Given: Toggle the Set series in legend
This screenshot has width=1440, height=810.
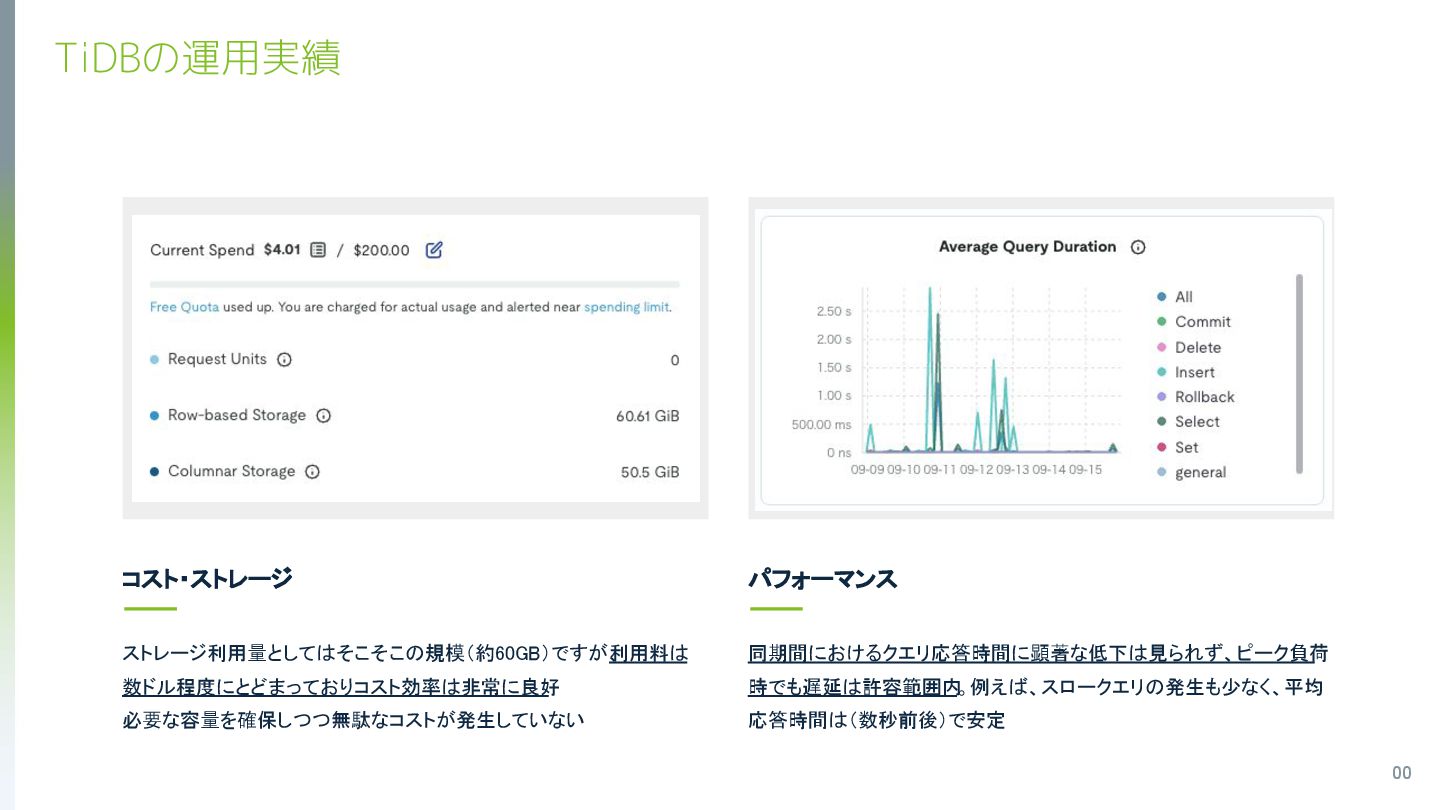Looking at the screenshot, I should 1177,447.
